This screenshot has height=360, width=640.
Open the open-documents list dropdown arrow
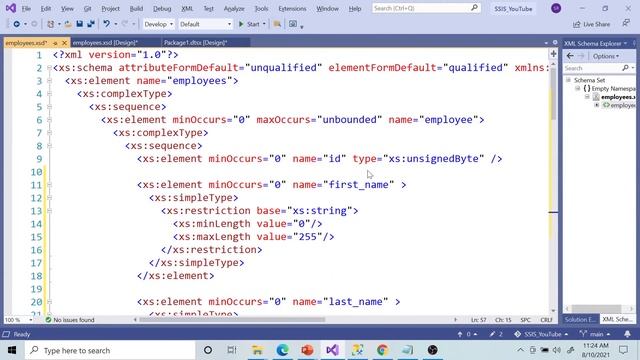pos(546,42)
